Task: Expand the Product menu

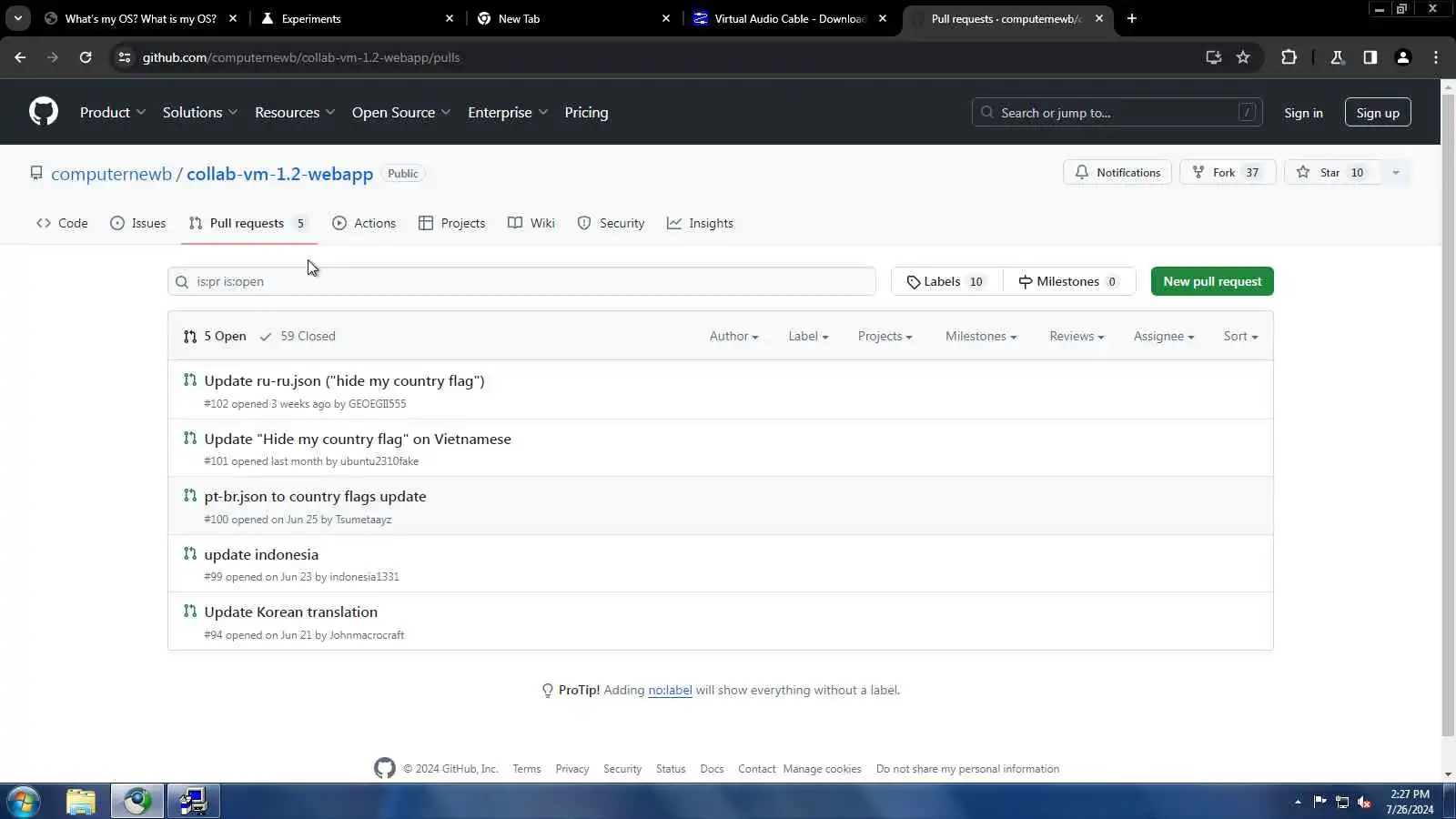Action: pos(113,113)
